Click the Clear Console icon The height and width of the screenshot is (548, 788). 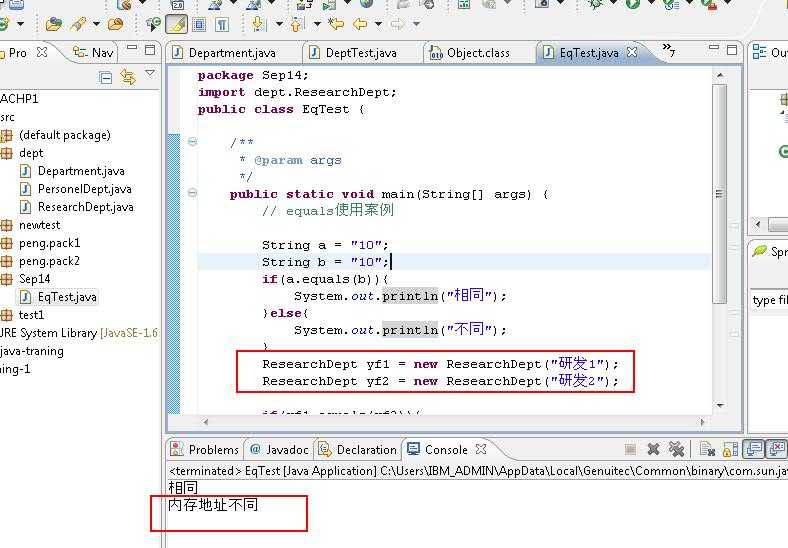pos(707,449)
